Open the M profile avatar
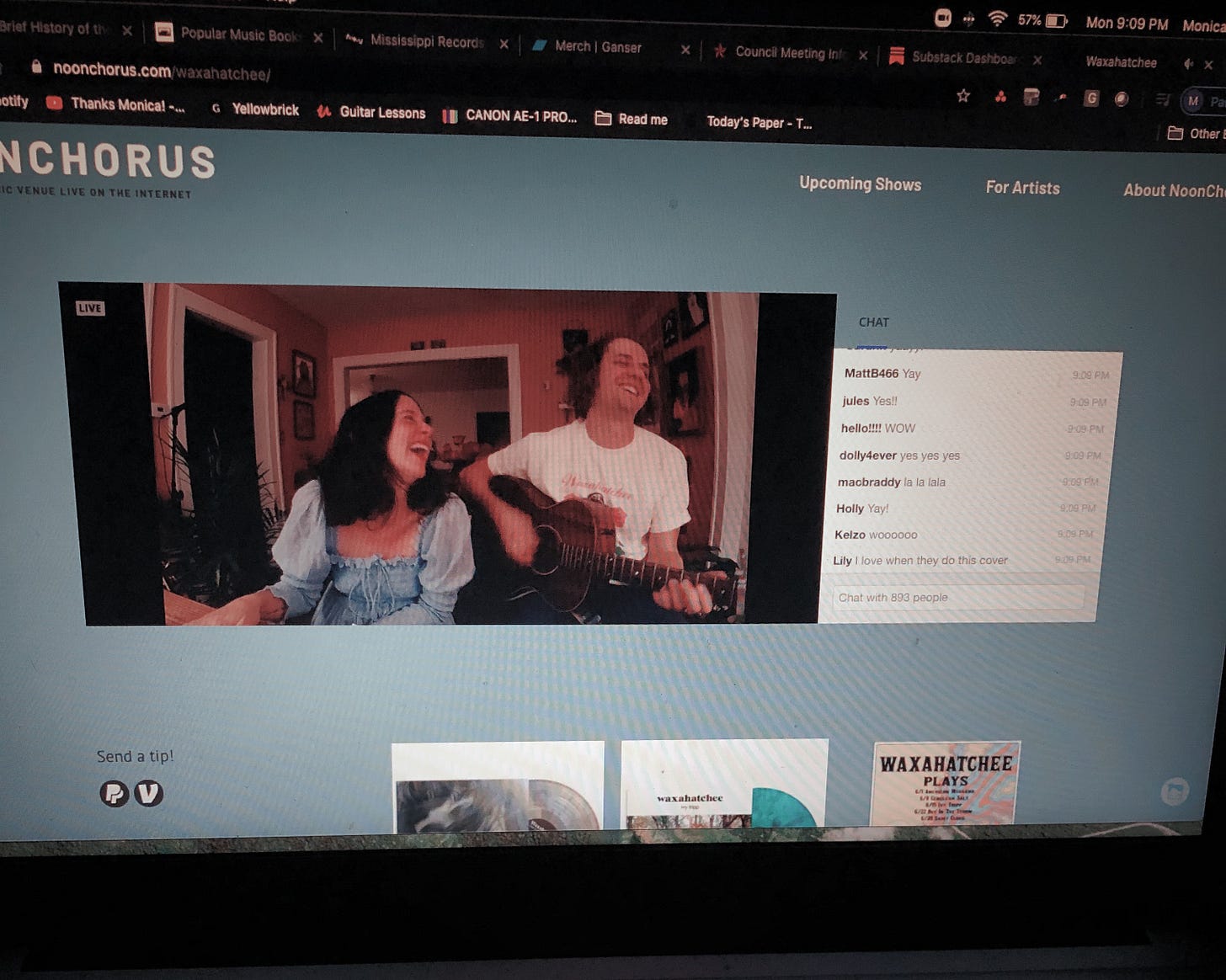This screenshot has width=1226, height=980. [x=1192, y=101]
